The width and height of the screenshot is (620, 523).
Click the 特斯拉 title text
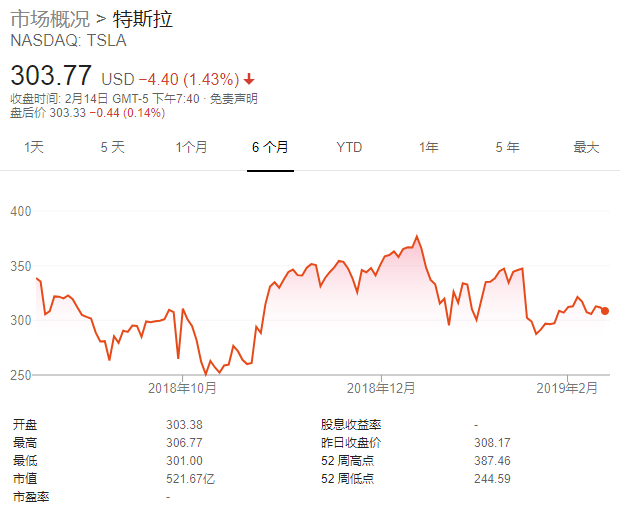tap(143, 19)
